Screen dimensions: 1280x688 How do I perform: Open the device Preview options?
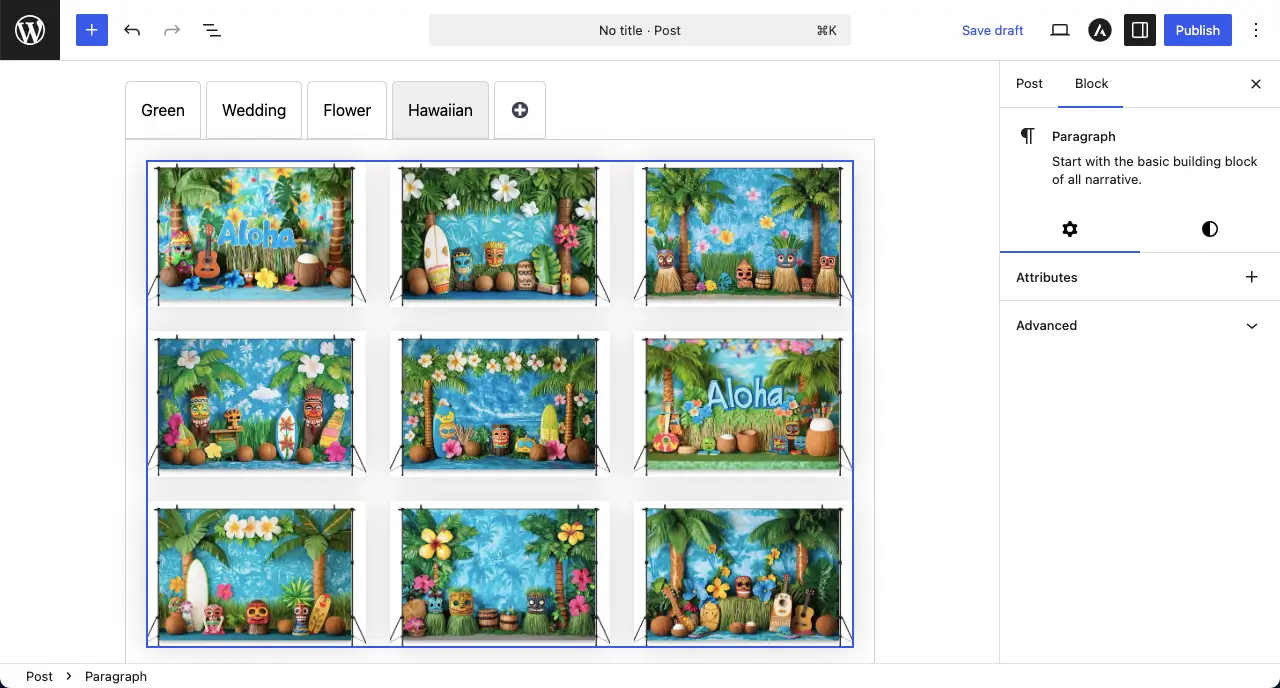tap(1059, 30)
